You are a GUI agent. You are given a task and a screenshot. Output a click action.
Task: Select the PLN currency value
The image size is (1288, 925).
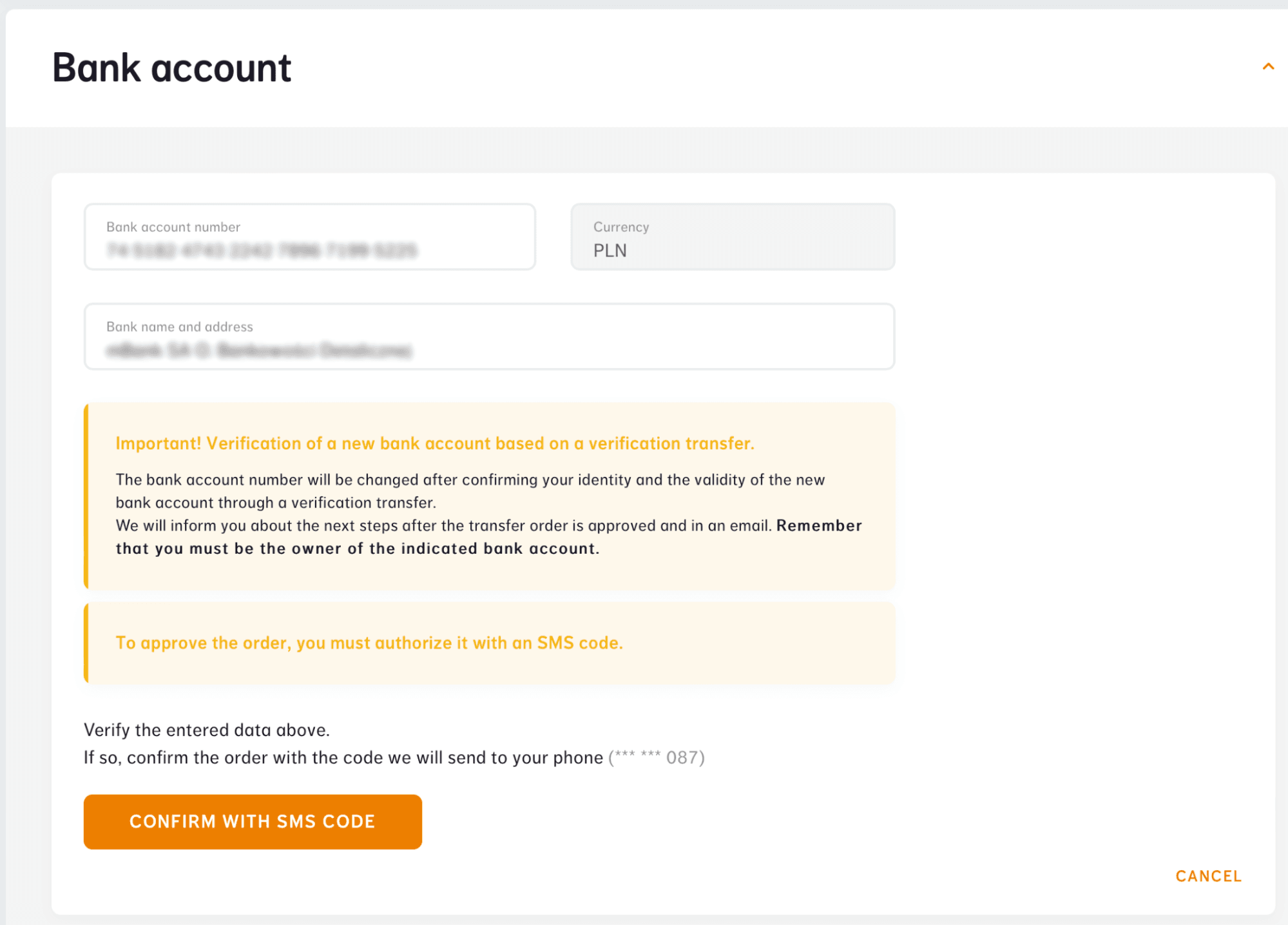coord(610,251)
